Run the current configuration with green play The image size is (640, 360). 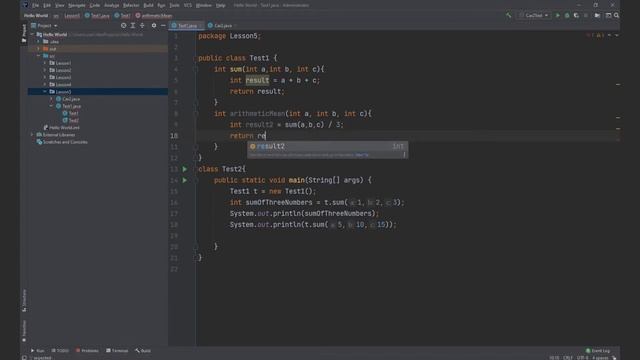(558, 16)
